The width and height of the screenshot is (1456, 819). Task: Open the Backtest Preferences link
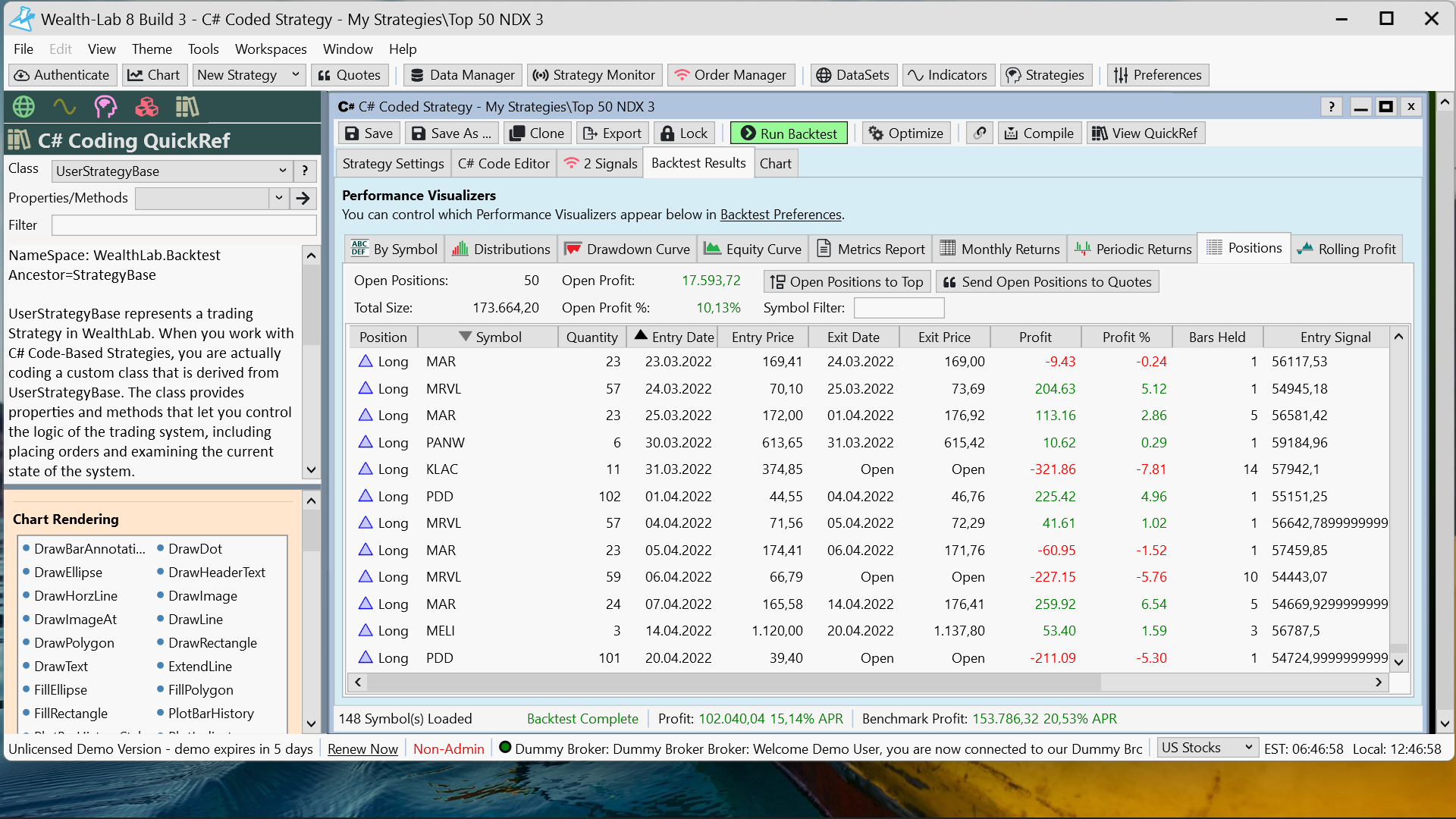[780, 215]
